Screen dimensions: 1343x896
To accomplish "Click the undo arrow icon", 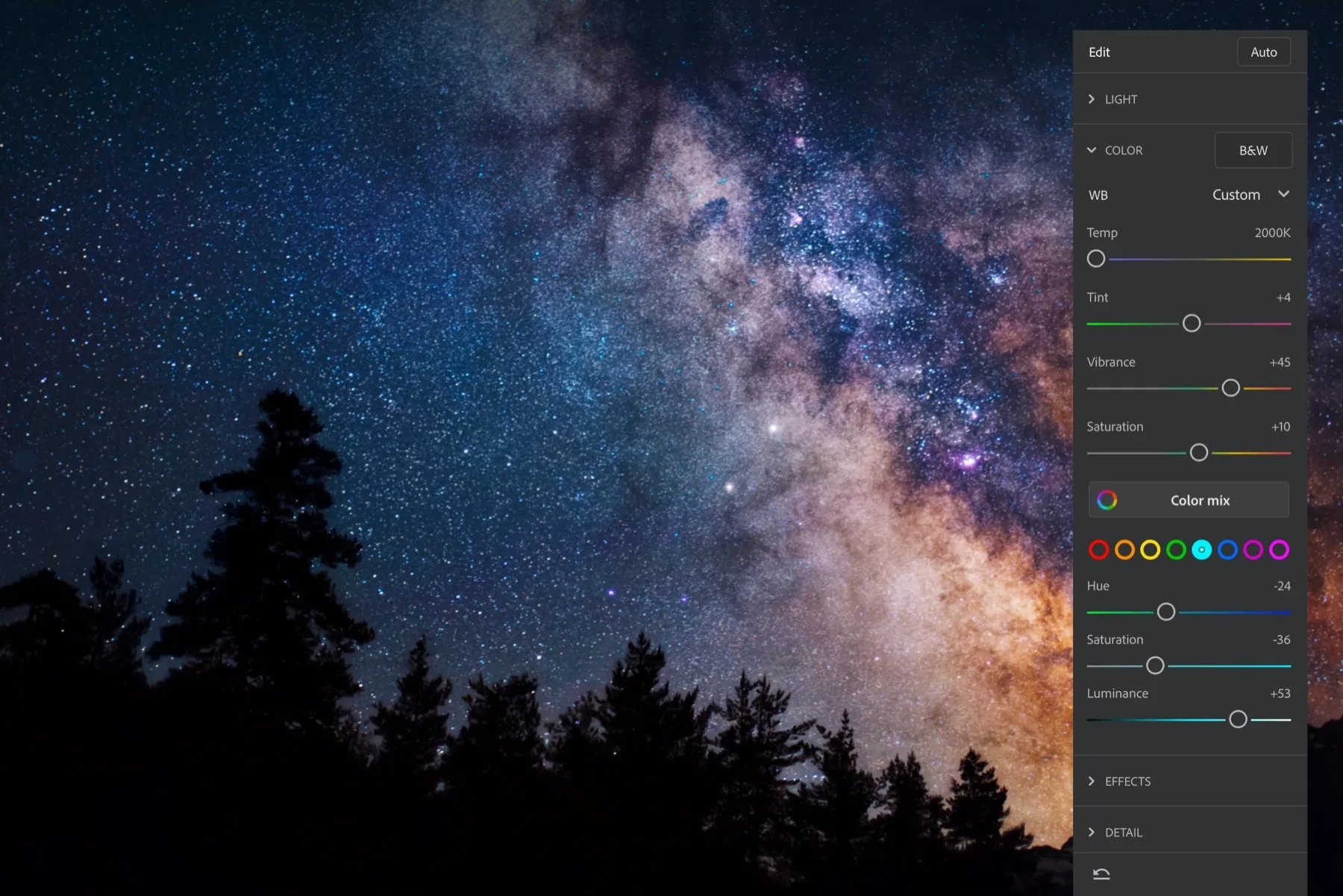I will (x=1101, y=874).
